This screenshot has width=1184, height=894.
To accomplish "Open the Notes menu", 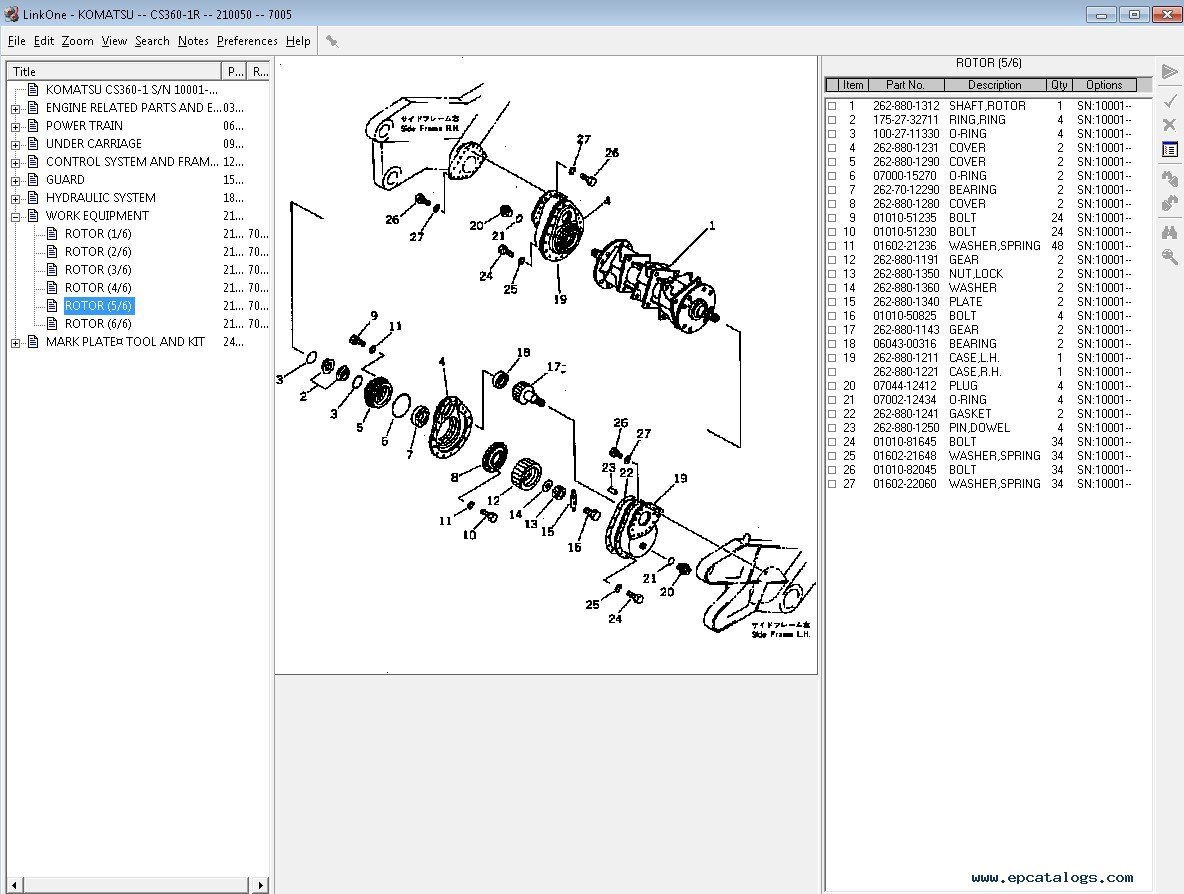I will [193, 41].
